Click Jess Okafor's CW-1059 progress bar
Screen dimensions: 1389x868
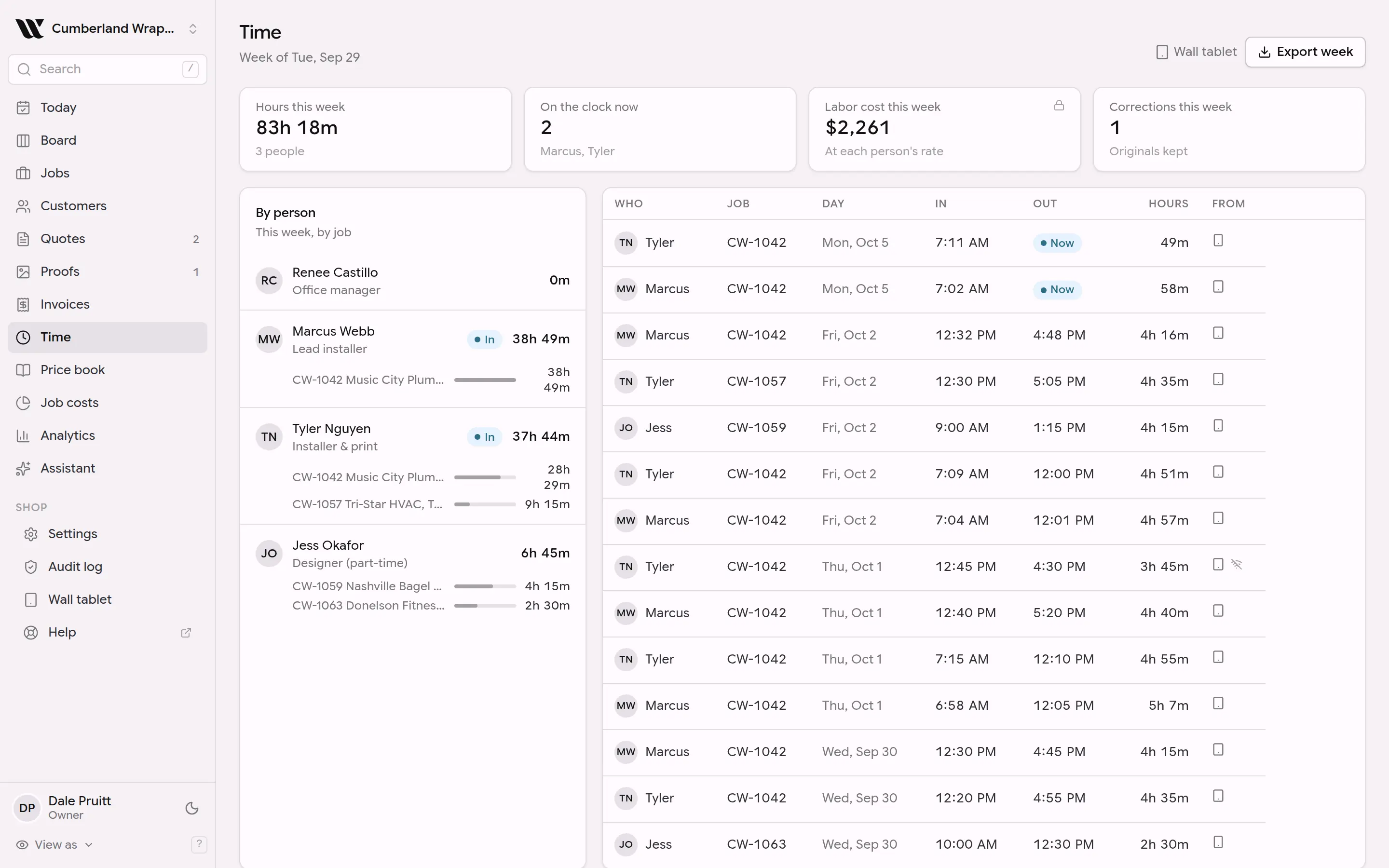point(485,586)
